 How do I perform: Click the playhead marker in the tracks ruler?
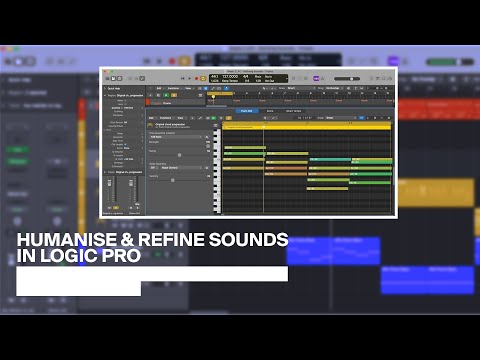[x=213, y=97]
